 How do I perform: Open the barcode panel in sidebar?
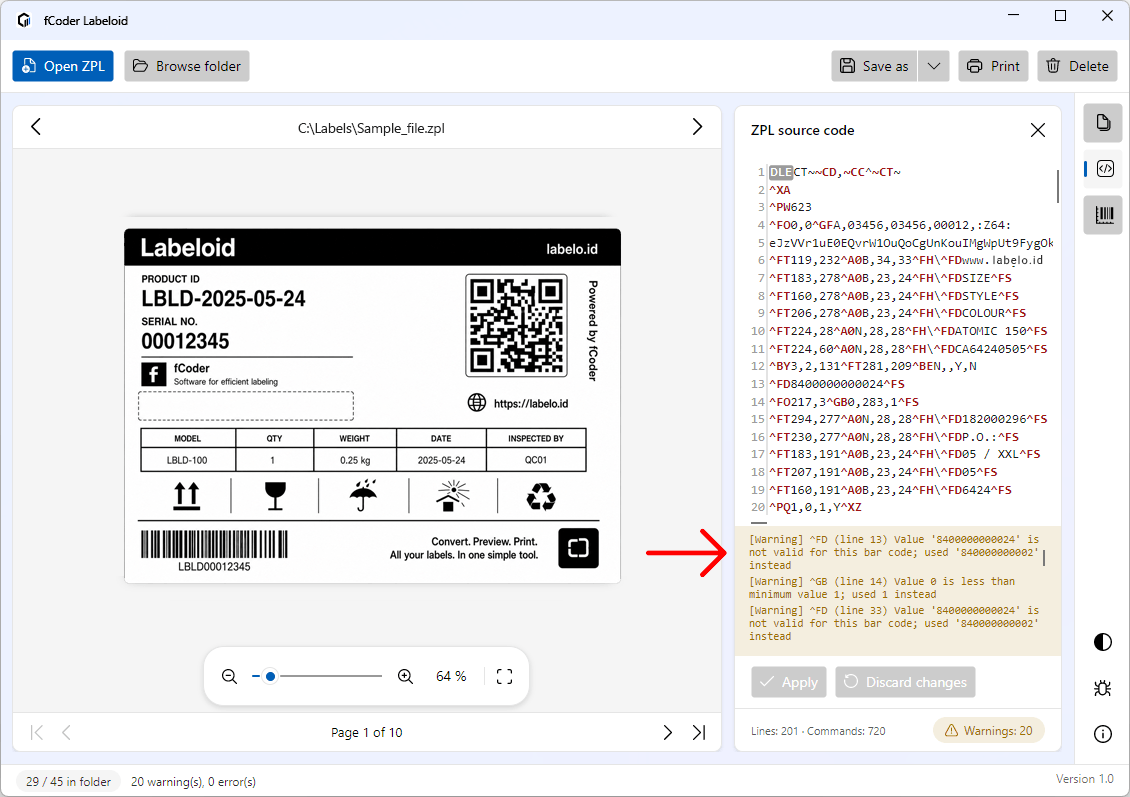pos(1103,215)
